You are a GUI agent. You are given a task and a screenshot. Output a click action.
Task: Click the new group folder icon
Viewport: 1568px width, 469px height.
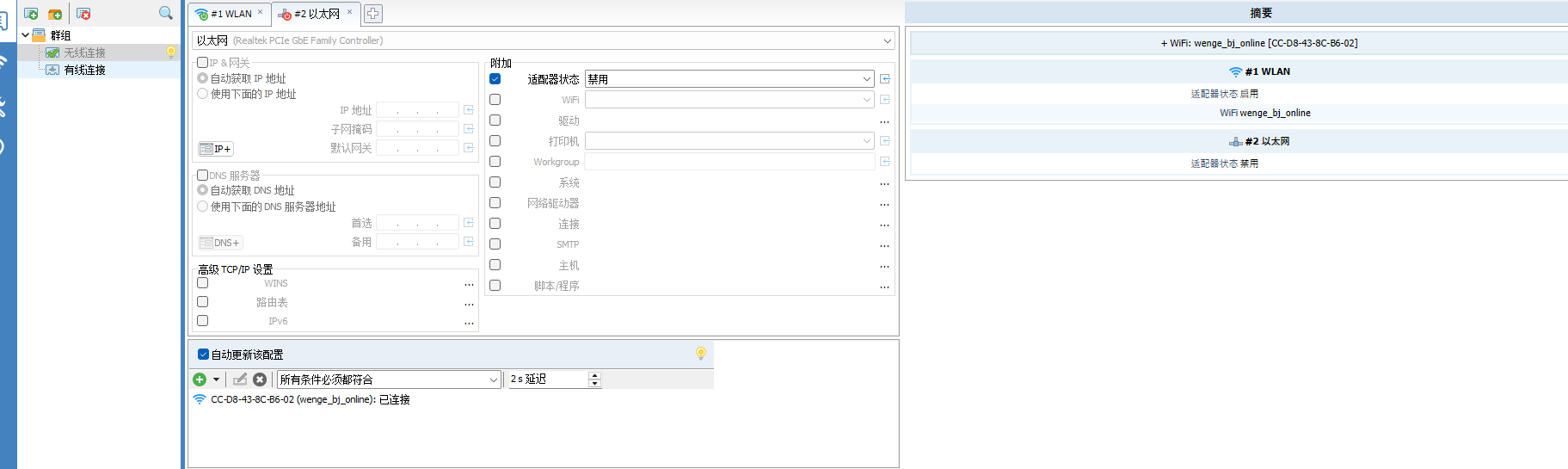click(55, 14)
